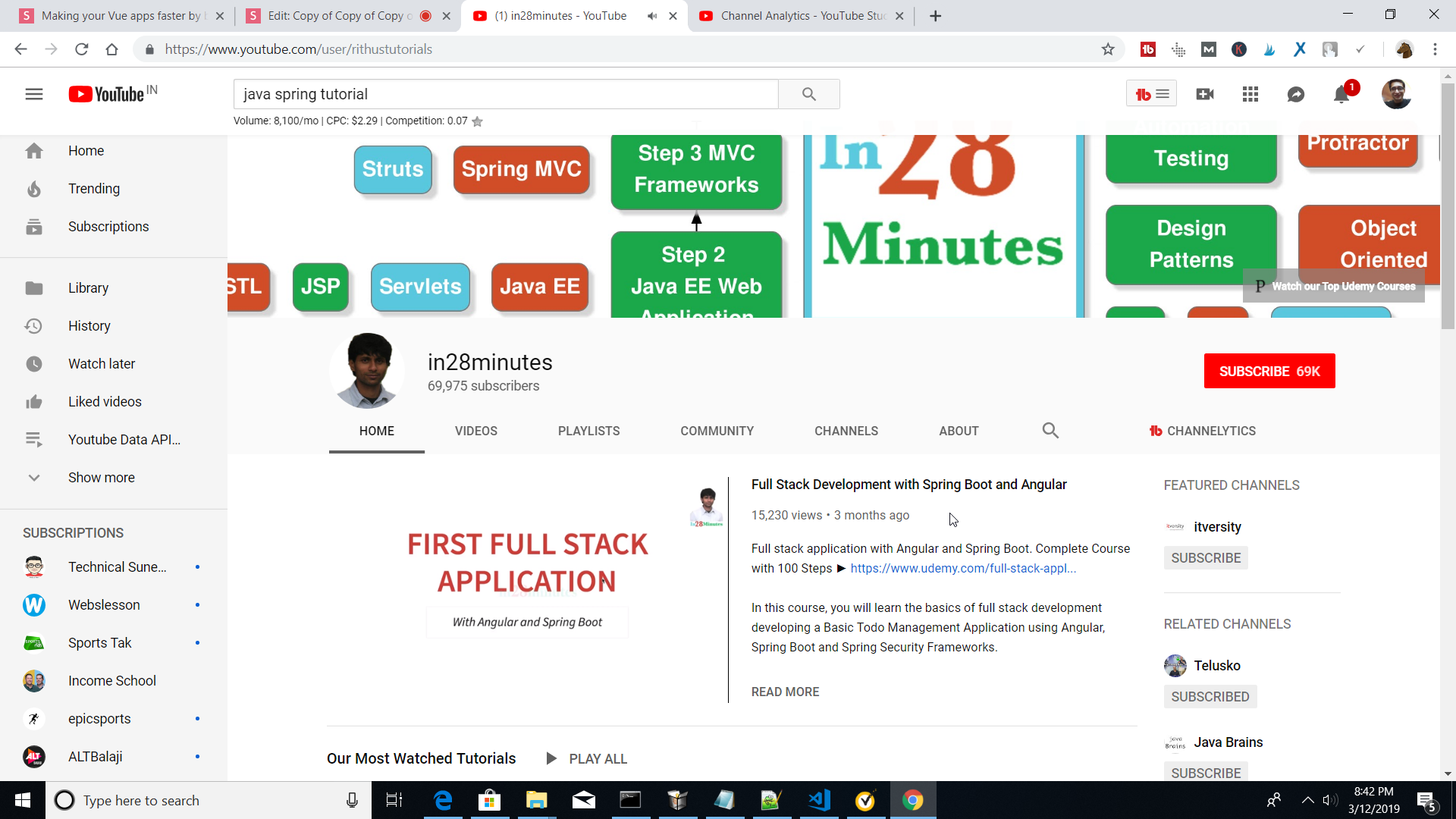Click the search magnifier button
1456x819 pixels.
808,94
